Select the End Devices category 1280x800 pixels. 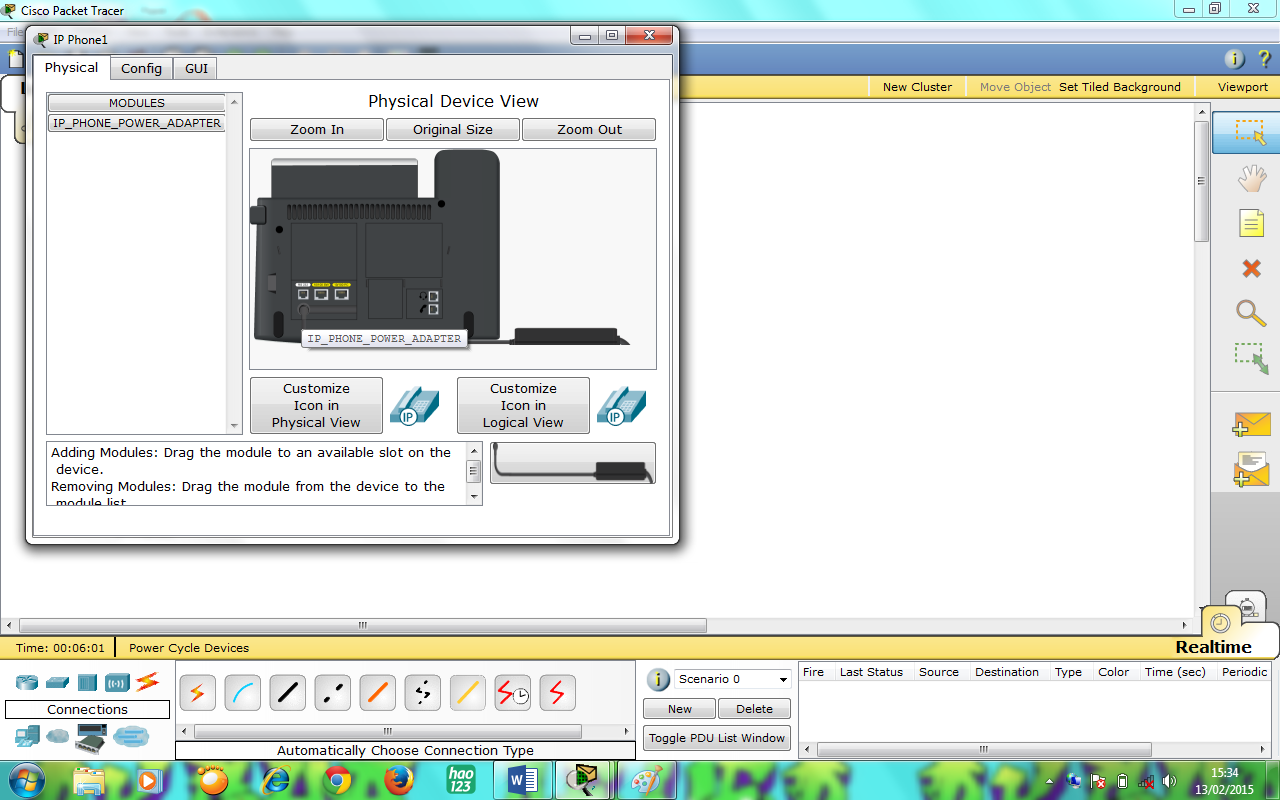coord(27,737)
